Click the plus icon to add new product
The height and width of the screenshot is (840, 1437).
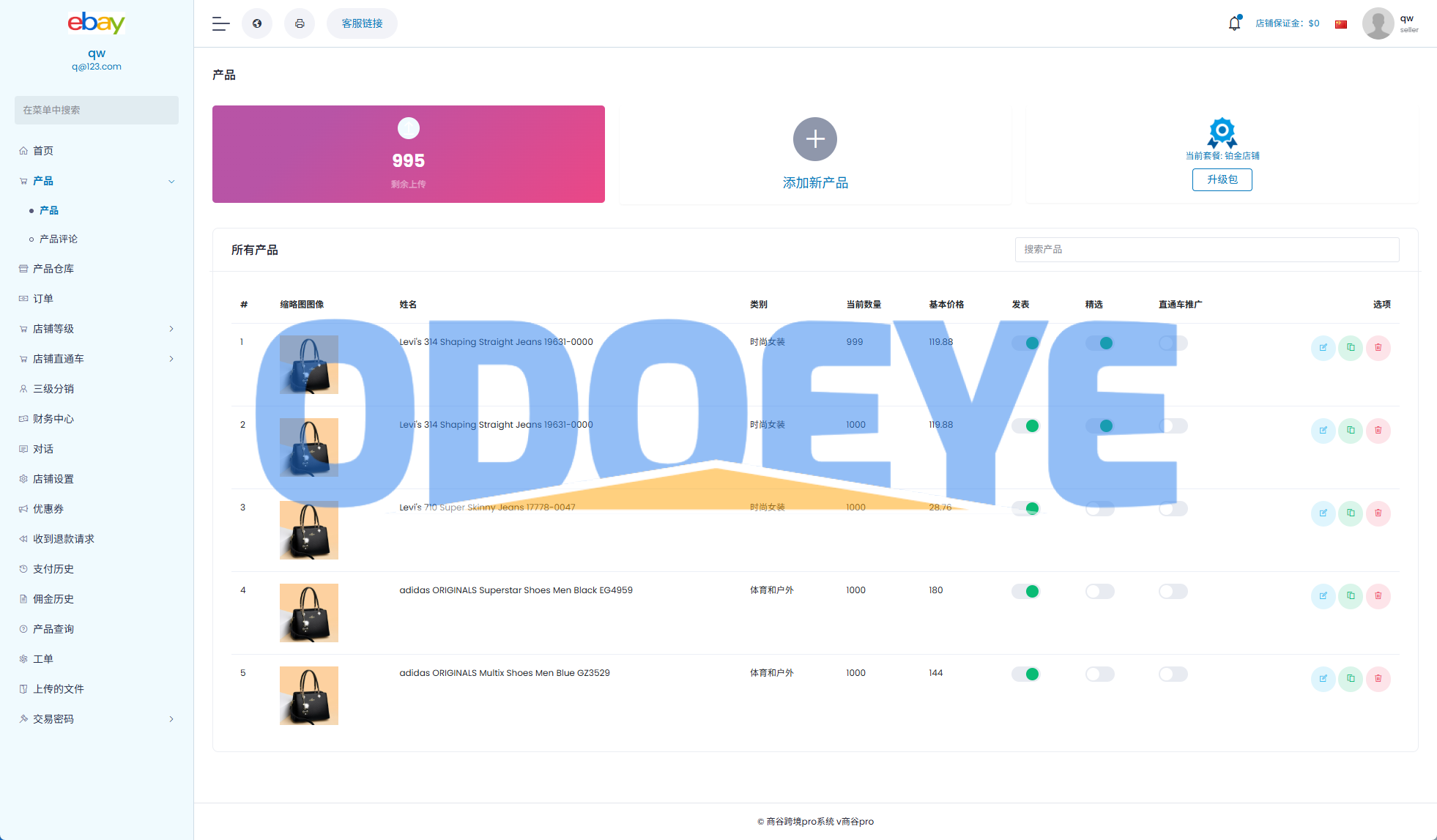pos(814,139)
